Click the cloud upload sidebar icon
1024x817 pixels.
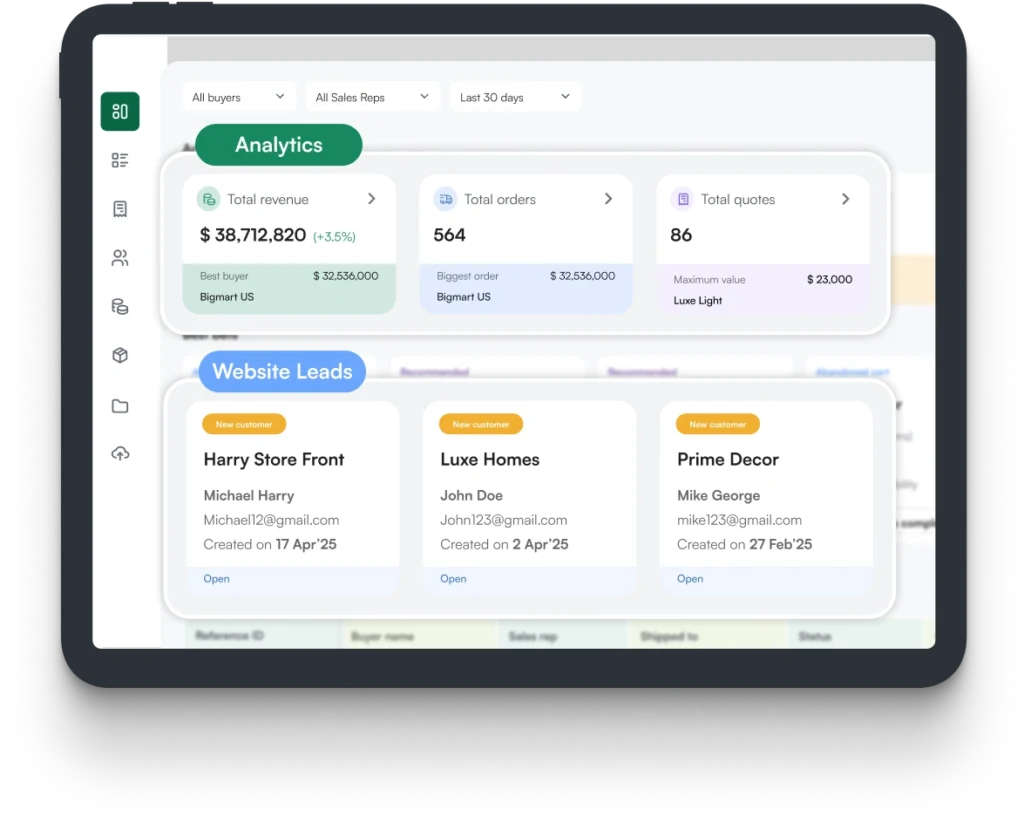coord(120,454)
